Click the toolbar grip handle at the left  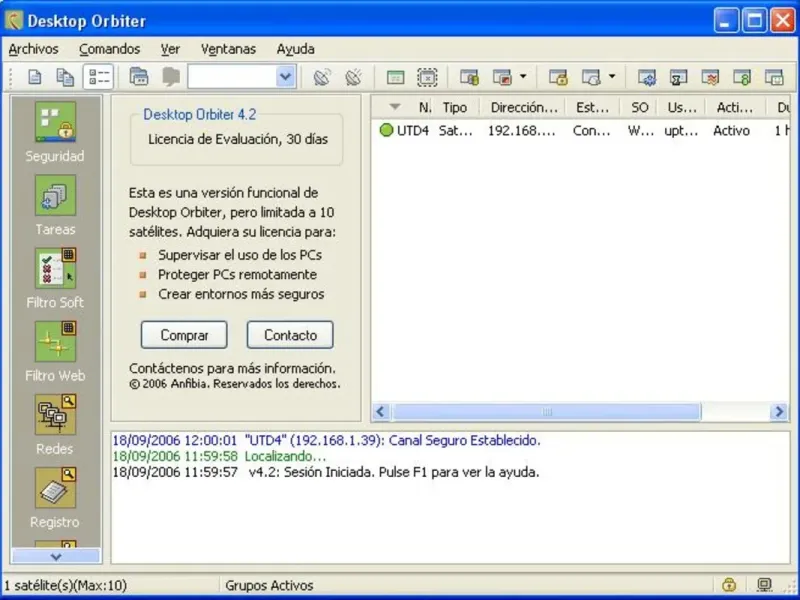(x=11, y=78)
